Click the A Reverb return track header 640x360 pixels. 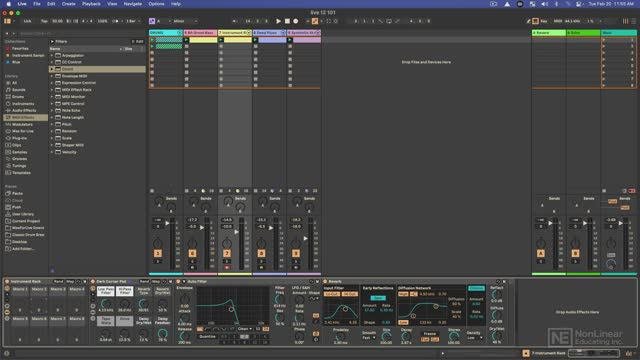(549, 33)
